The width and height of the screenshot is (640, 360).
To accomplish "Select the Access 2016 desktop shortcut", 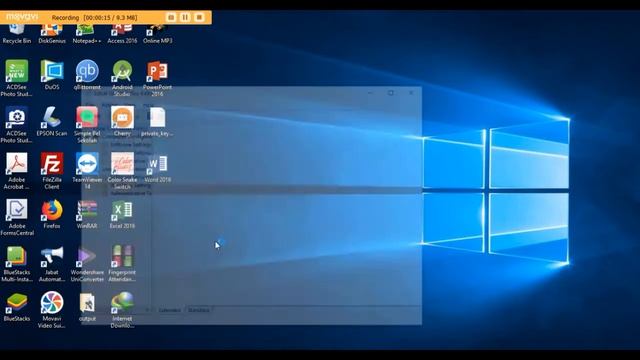I will pos(122,34).
